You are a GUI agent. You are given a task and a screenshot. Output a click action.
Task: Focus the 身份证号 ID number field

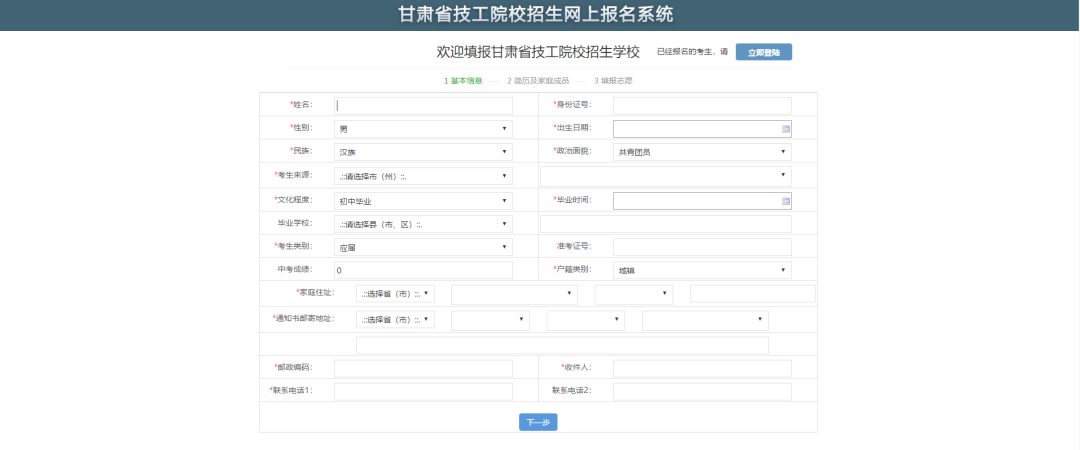pos(702,105)
